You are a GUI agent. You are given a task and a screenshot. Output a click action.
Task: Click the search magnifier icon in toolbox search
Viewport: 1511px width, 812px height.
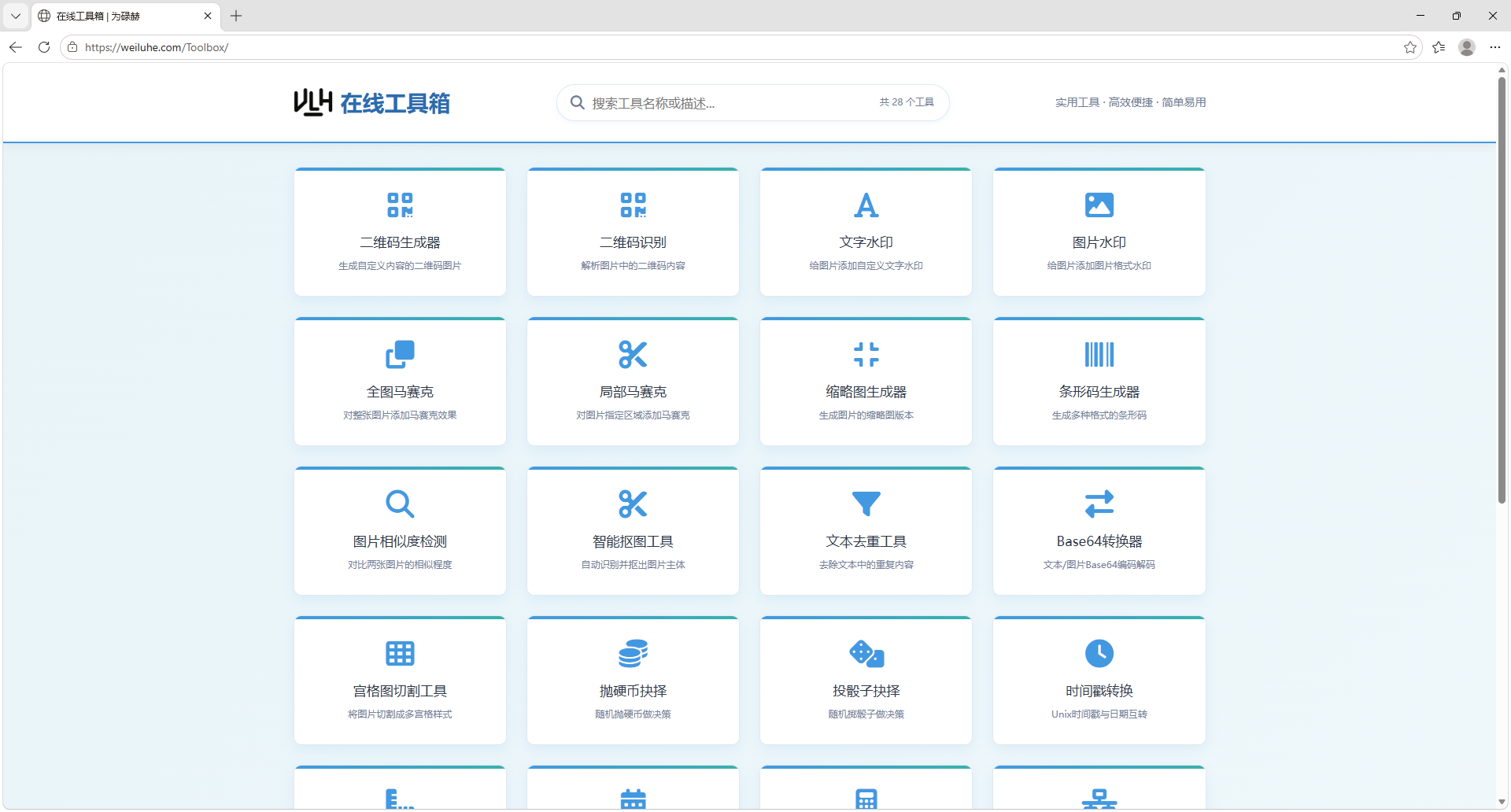click(x=577, y=103)
